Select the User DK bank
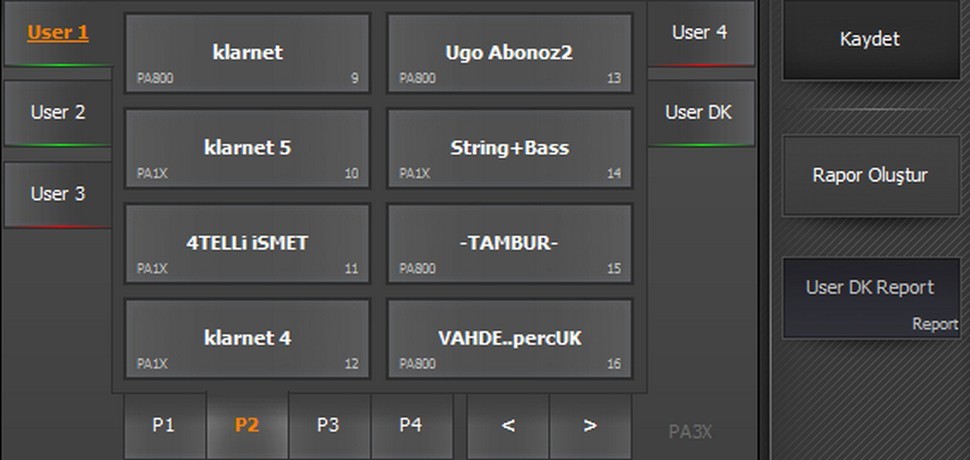Screen dimensions: 970x460 (699, 112)
